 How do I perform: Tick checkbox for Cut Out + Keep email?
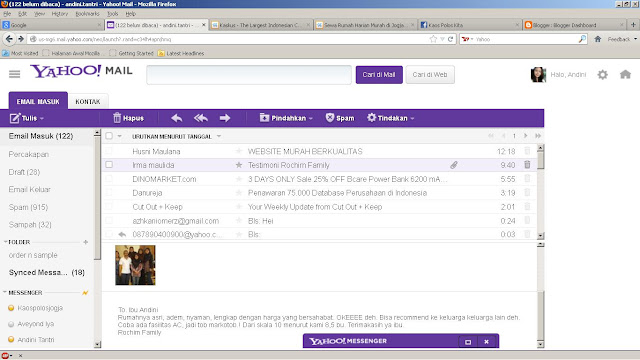point(109,207)
